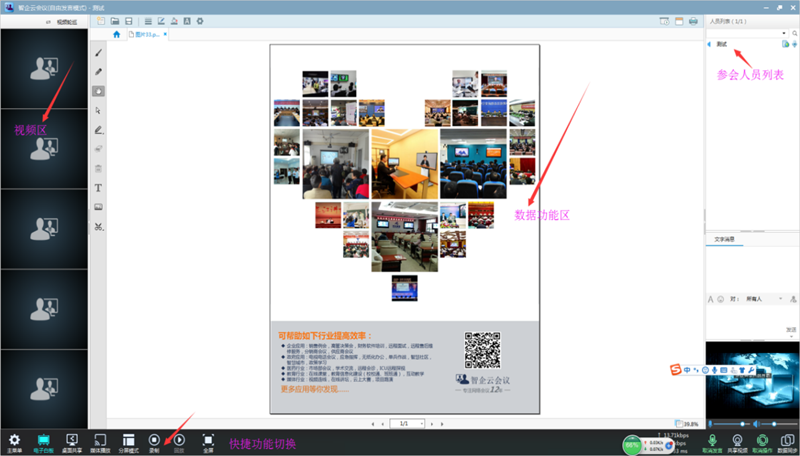Go to previous page arrow

pos(383,424)
